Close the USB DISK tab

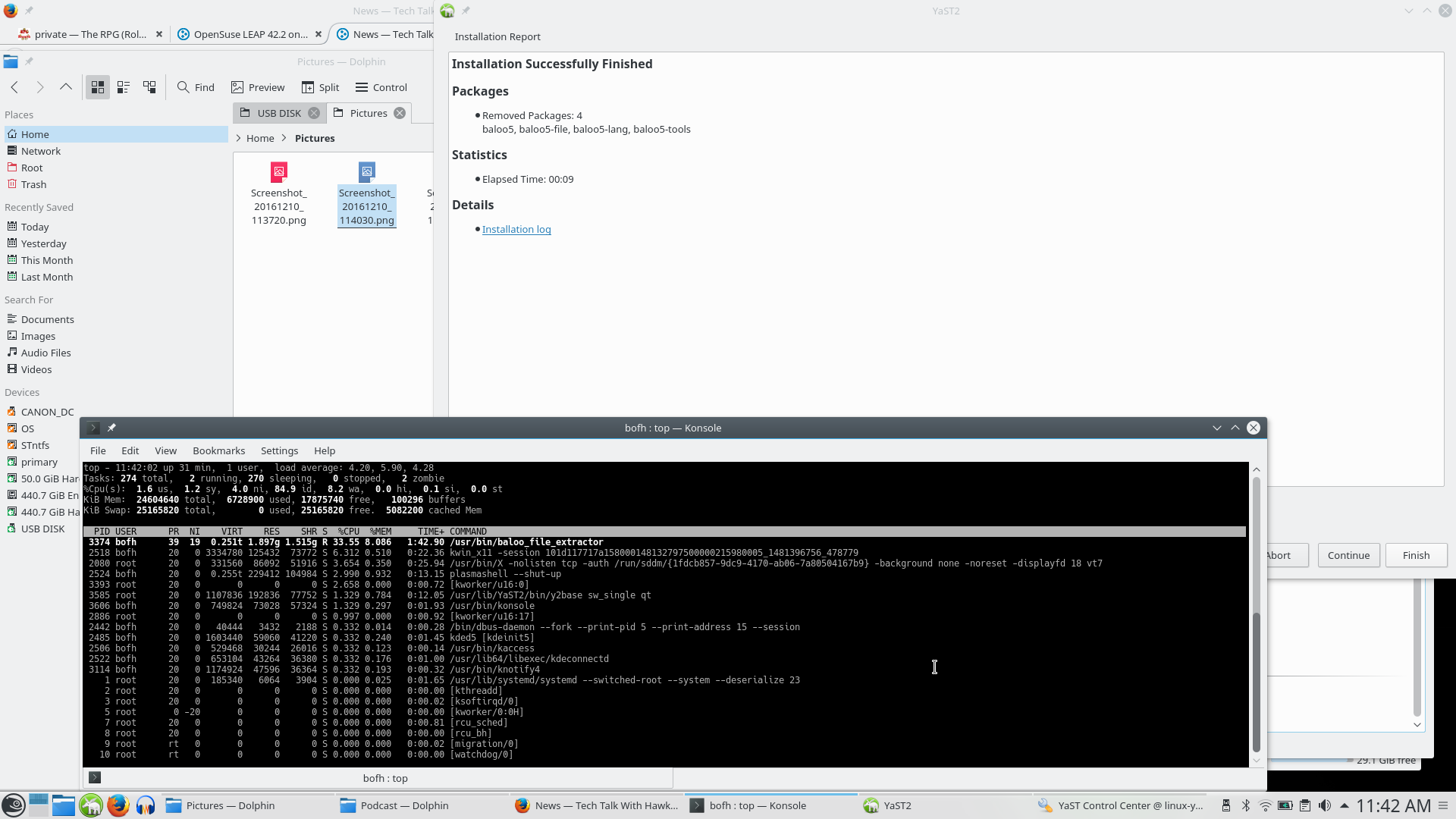(x=313, y=113)
